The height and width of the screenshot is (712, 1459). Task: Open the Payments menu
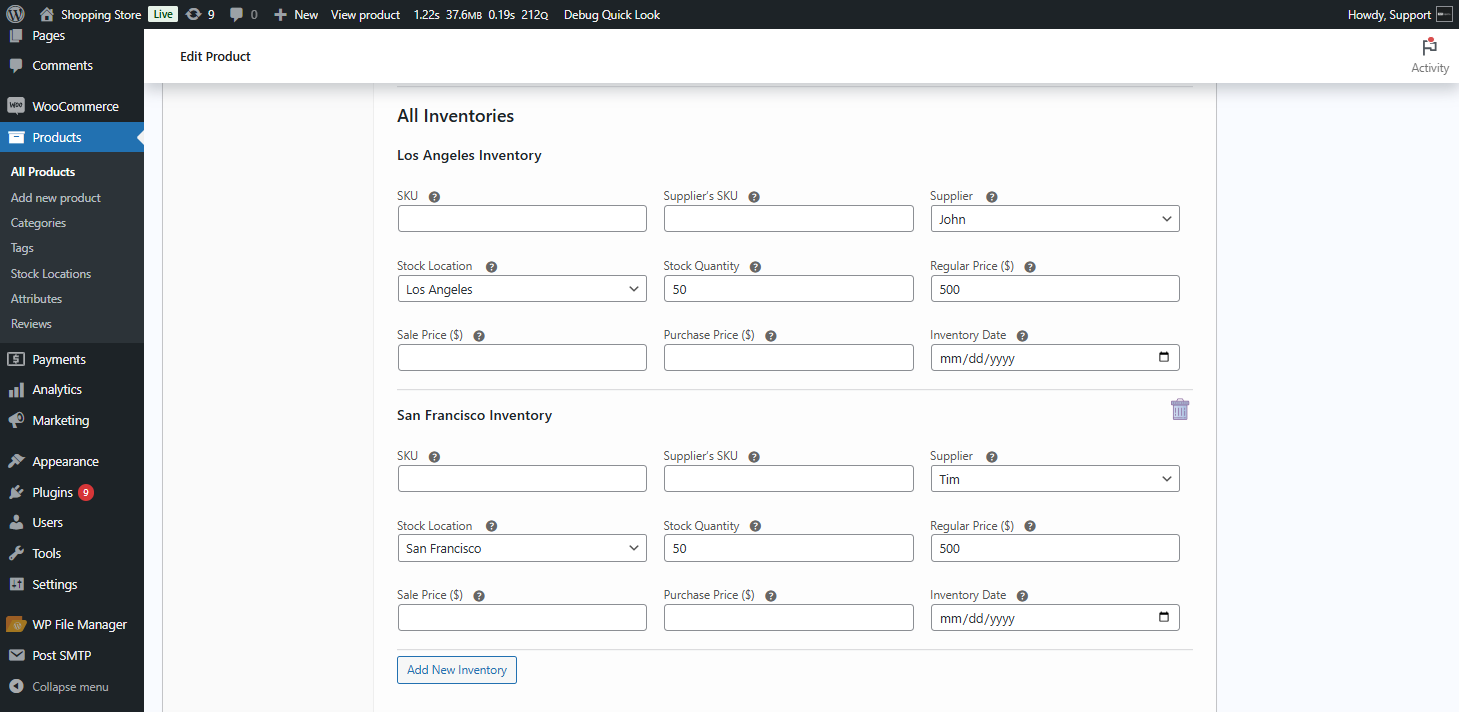pos(72,359)
